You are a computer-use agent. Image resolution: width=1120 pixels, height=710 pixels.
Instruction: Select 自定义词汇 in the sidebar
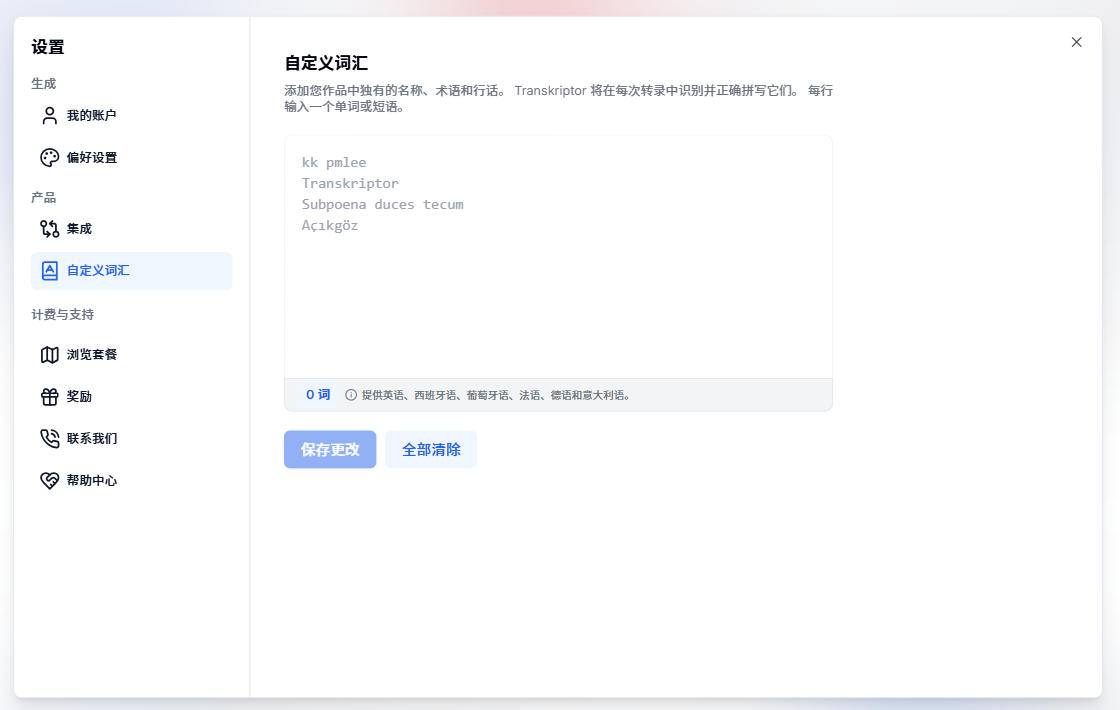131,271
